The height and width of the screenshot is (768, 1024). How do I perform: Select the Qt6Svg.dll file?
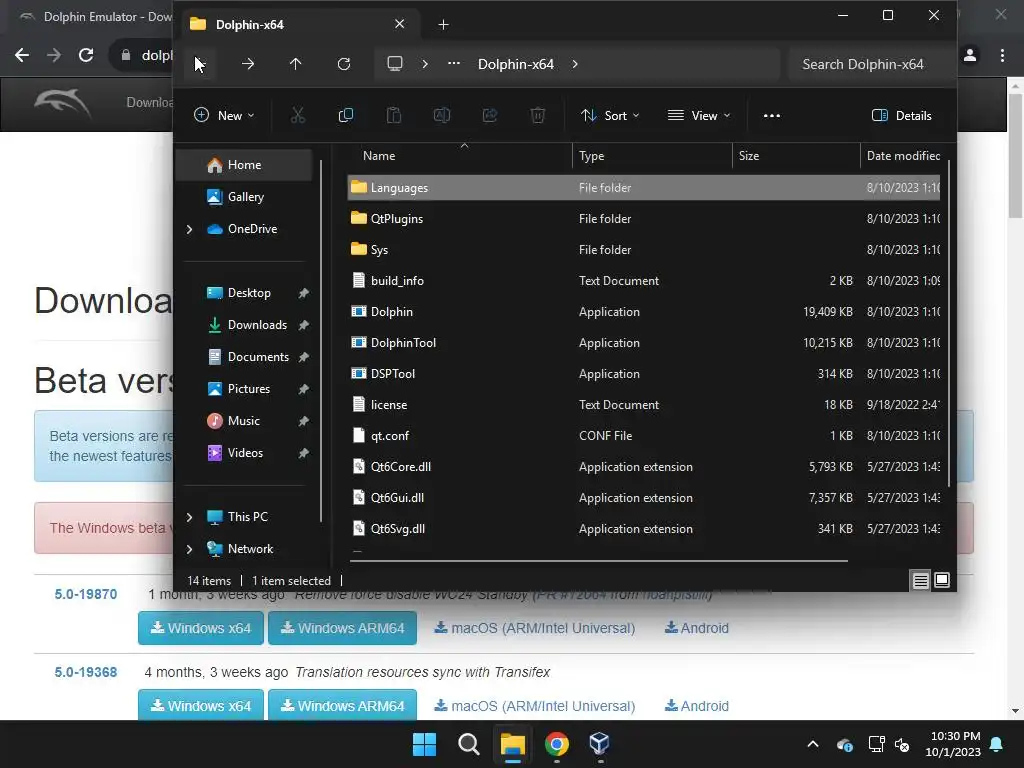[643, 529]
